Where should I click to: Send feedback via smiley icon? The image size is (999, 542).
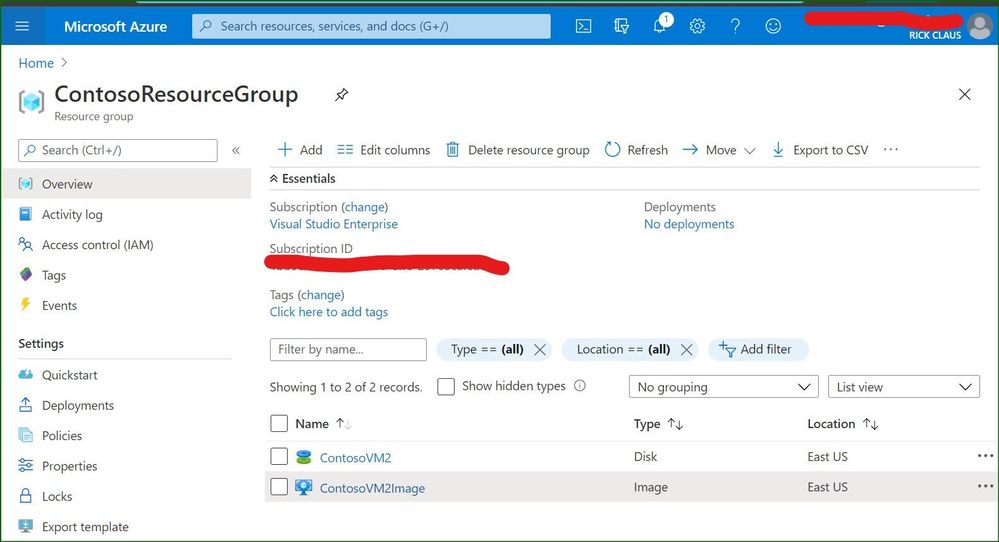[773, 26]
